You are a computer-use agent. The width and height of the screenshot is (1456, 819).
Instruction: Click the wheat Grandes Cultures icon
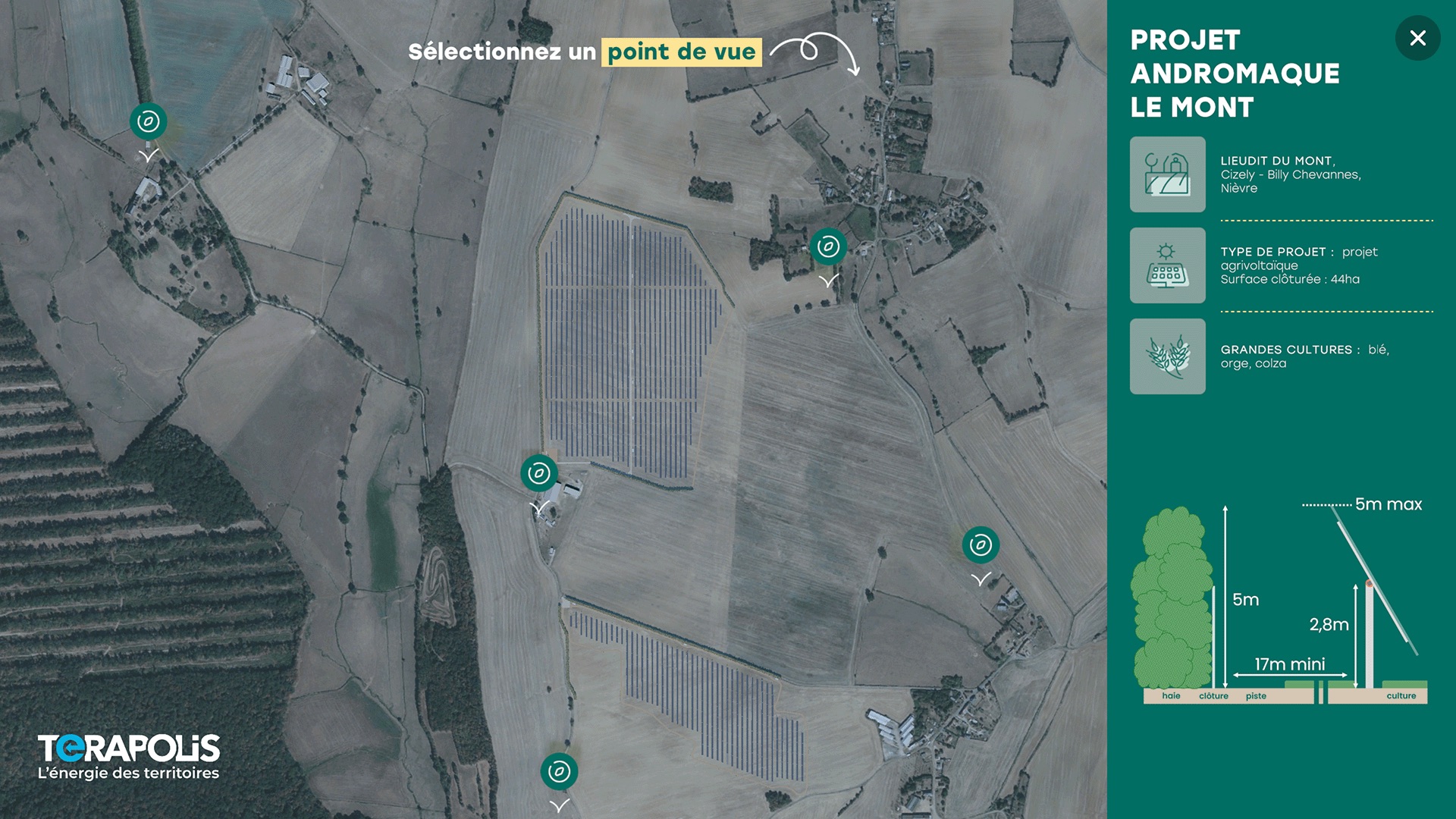1167,356
